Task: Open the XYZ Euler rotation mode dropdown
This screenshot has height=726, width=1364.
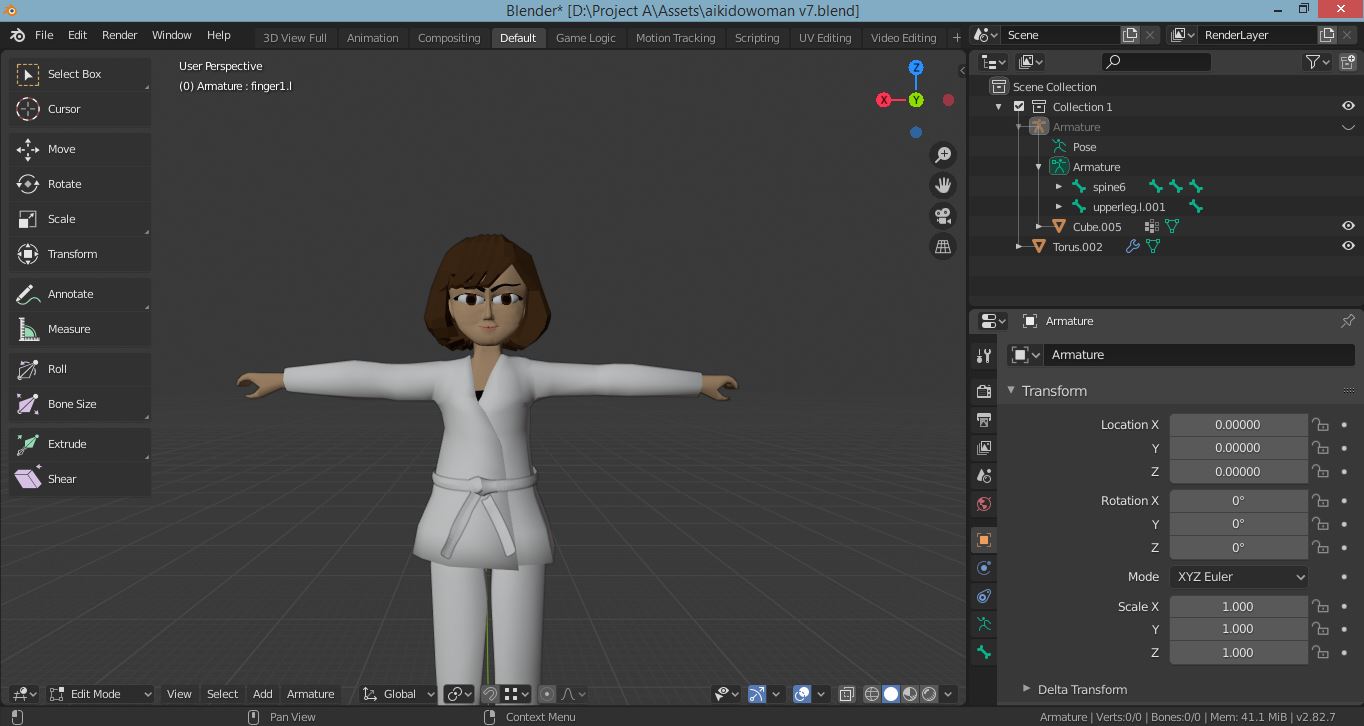Action: click(x=1239, y=577)
